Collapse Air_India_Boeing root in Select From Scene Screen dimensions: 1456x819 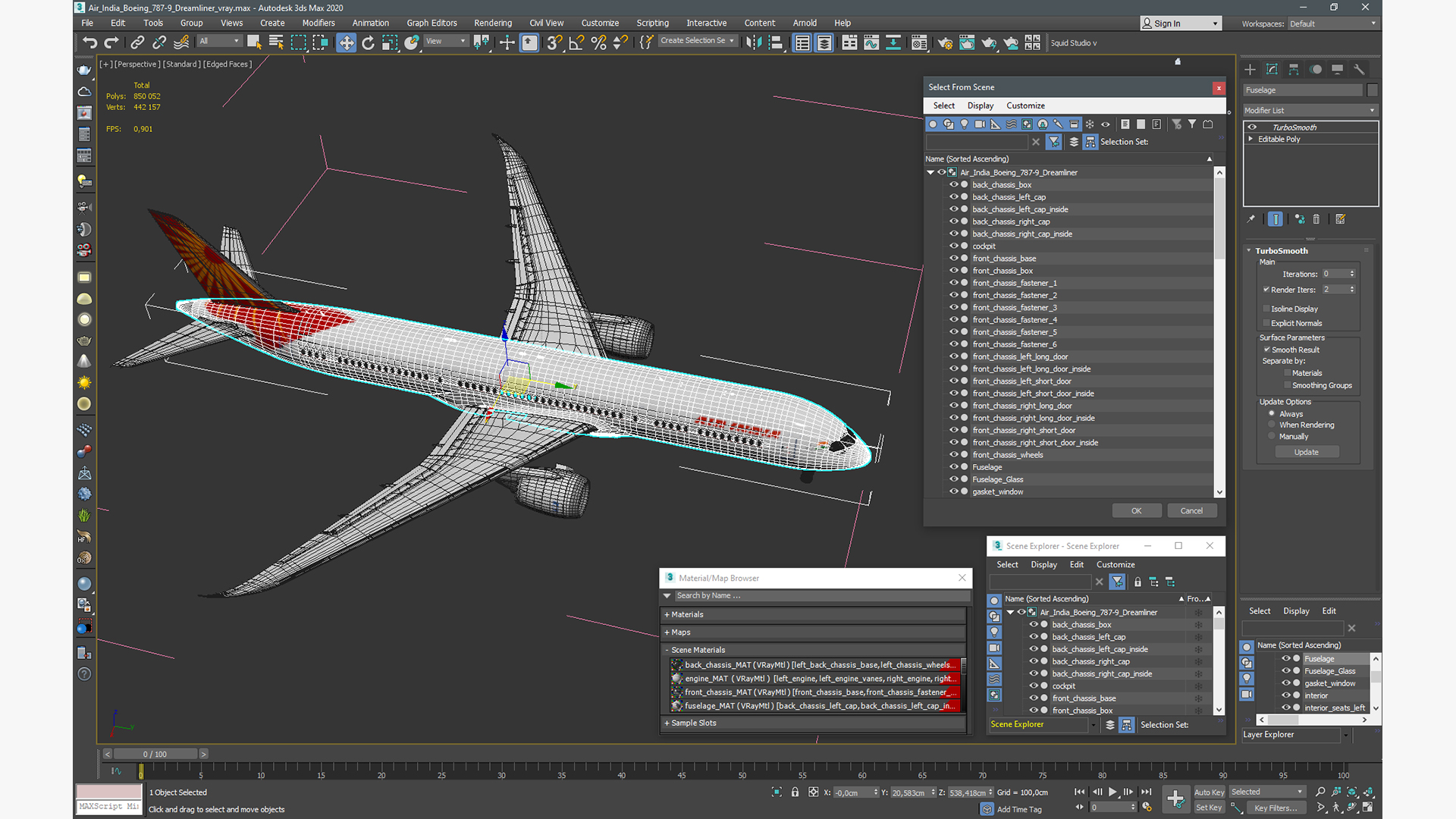930,173
